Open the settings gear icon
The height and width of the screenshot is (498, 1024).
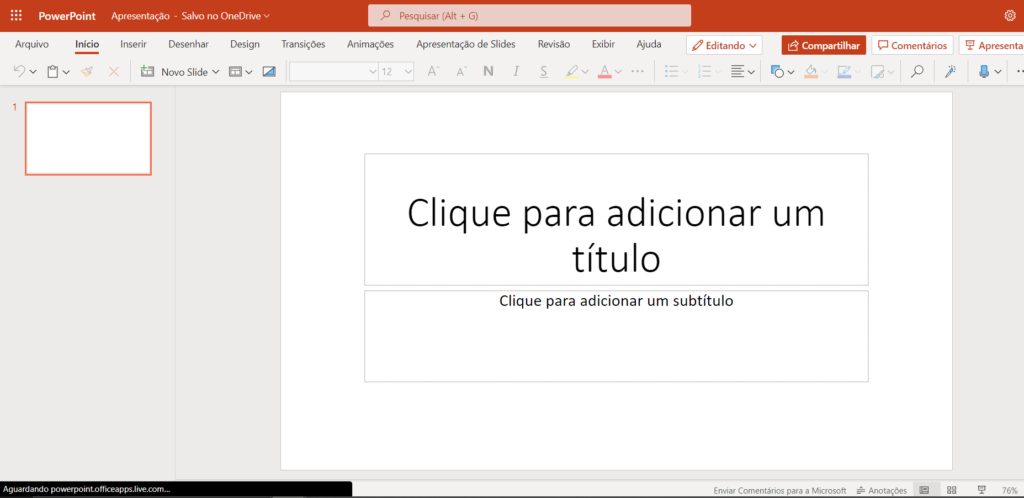click(1010, 16)
